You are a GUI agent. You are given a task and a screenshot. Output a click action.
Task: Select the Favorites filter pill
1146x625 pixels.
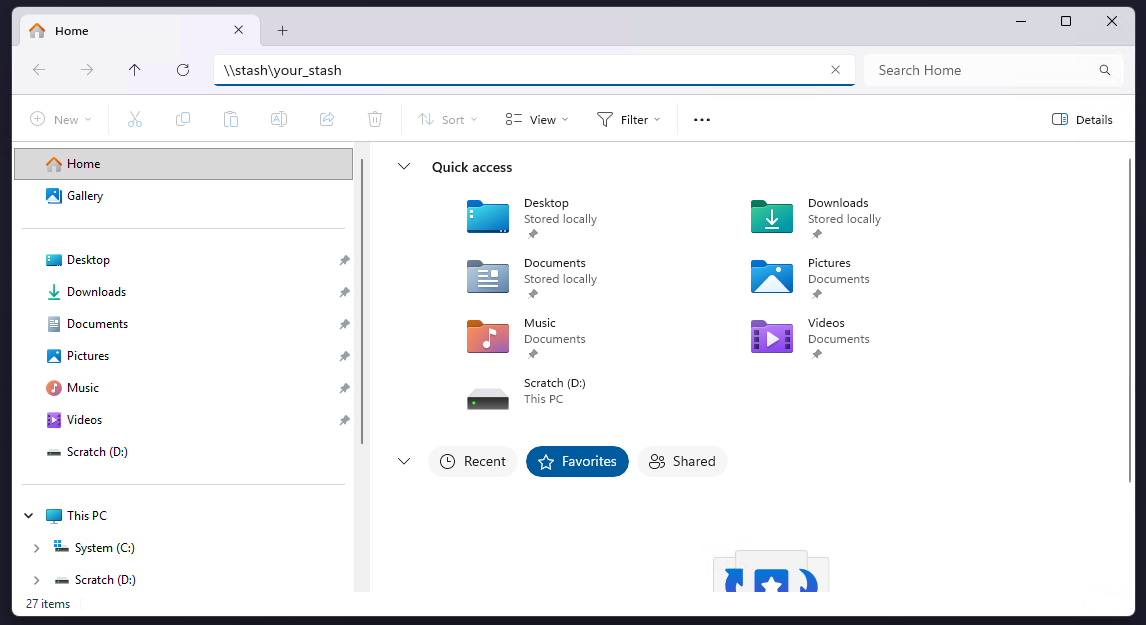577,461
